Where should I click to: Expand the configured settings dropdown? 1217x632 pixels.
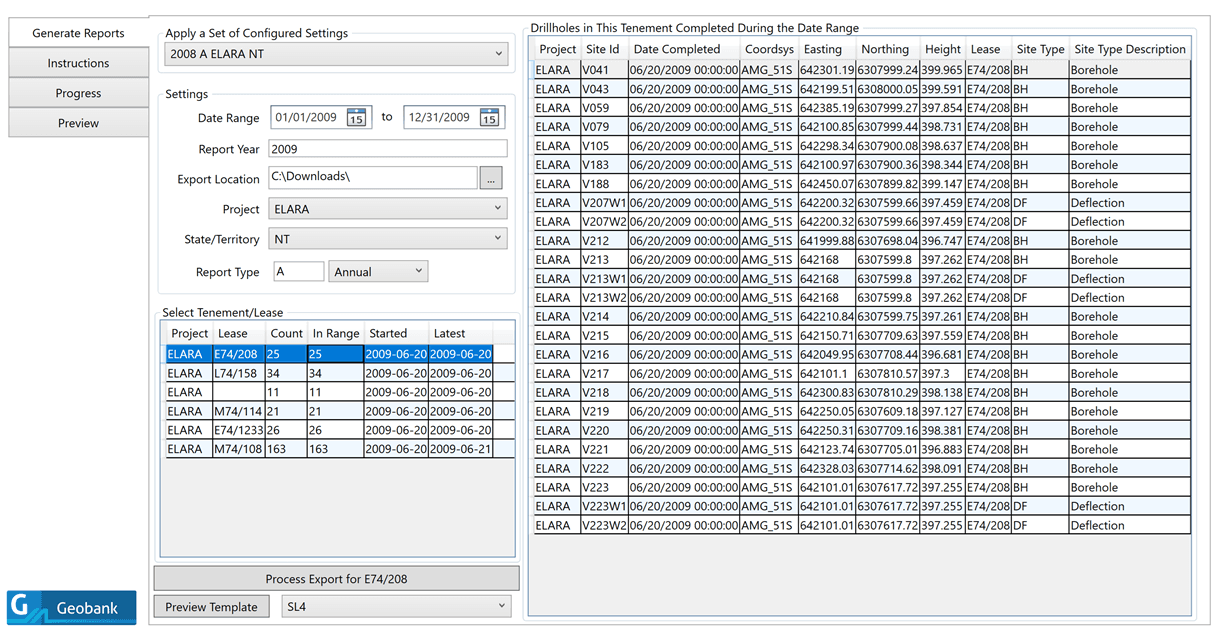[338, 54]
